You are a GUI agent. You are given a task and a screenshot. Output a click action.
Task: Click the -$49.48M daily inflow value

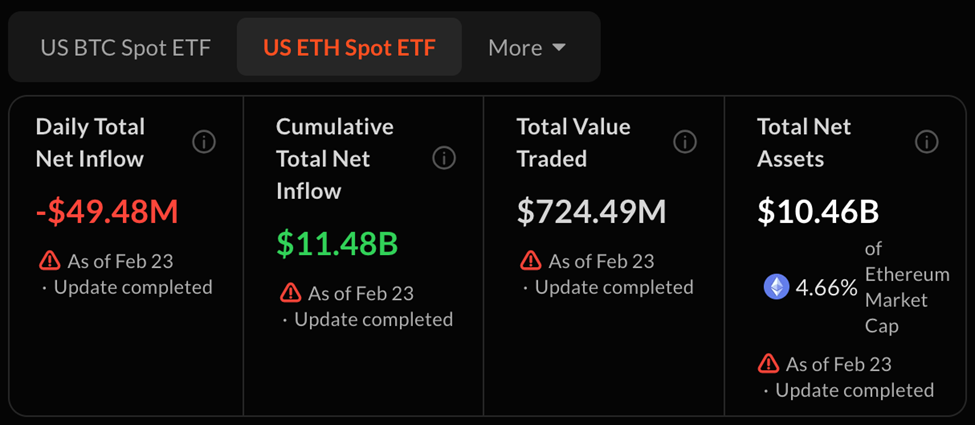point(107,211)
